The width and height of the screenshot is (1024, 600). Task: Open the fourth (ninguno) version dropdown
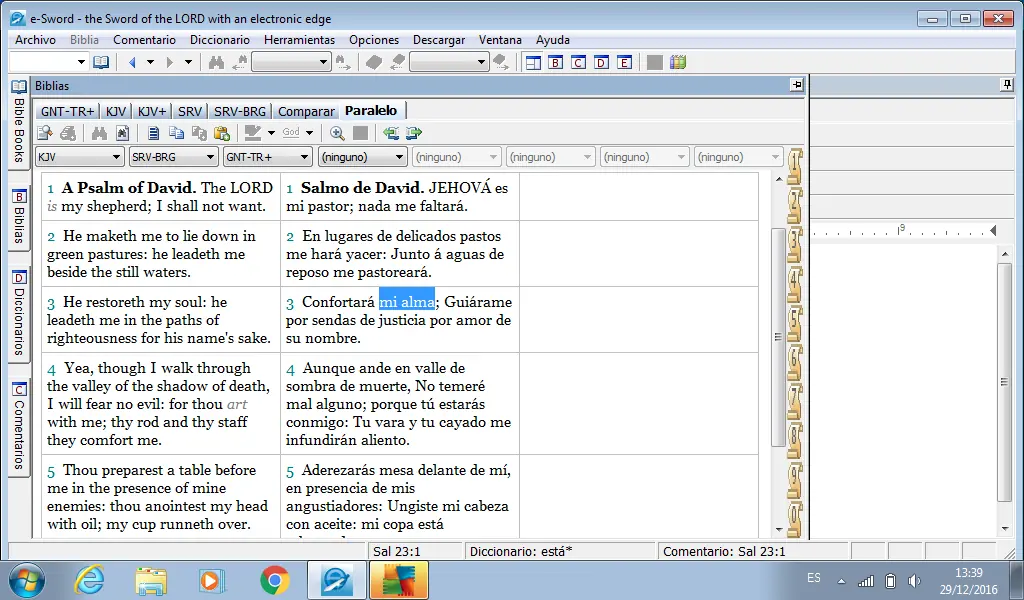coord(362,157)
